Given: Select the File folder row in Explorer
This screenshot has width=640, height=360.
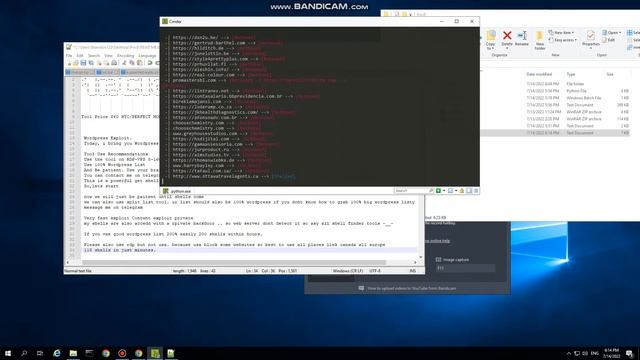Looking at the screenshot, I should coord(555,84).
